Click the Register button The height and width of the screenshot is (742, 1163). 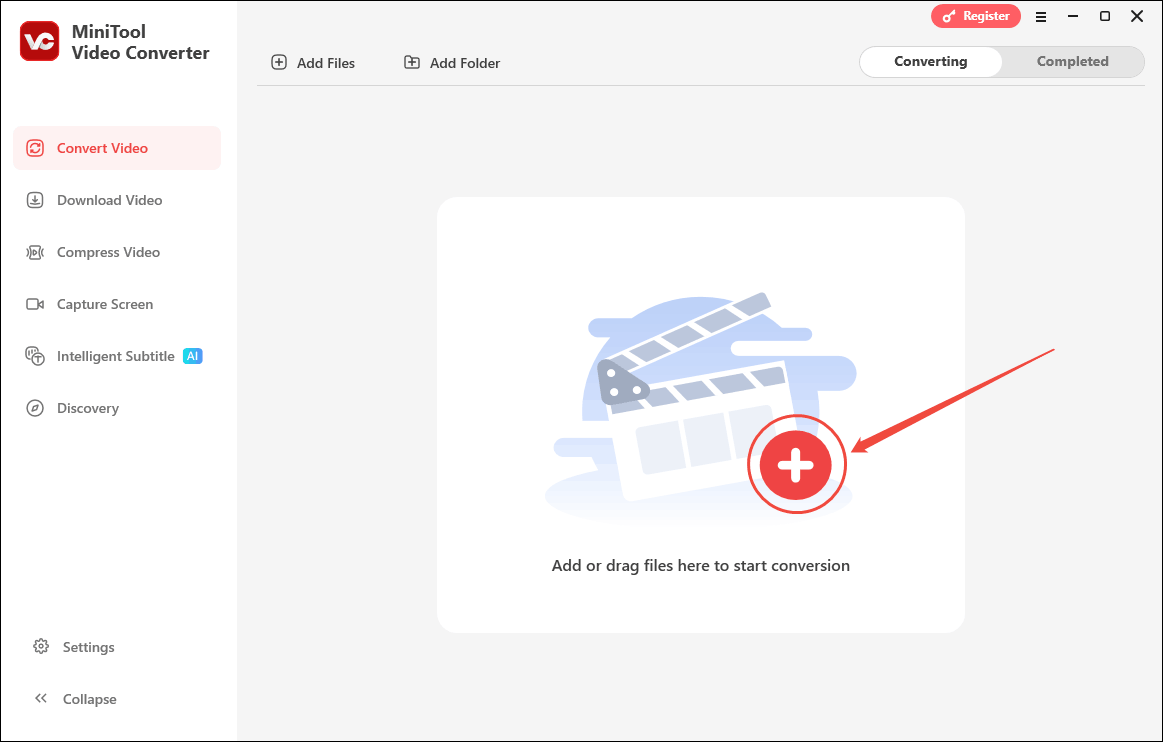click(975, 16)
